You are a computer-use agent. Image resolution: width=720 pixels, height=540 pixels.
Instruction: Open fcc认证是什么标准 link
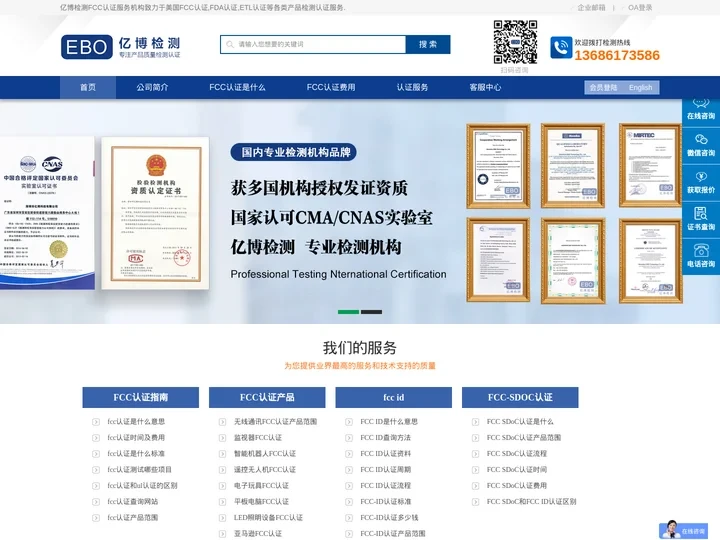(x=136, y=454)
